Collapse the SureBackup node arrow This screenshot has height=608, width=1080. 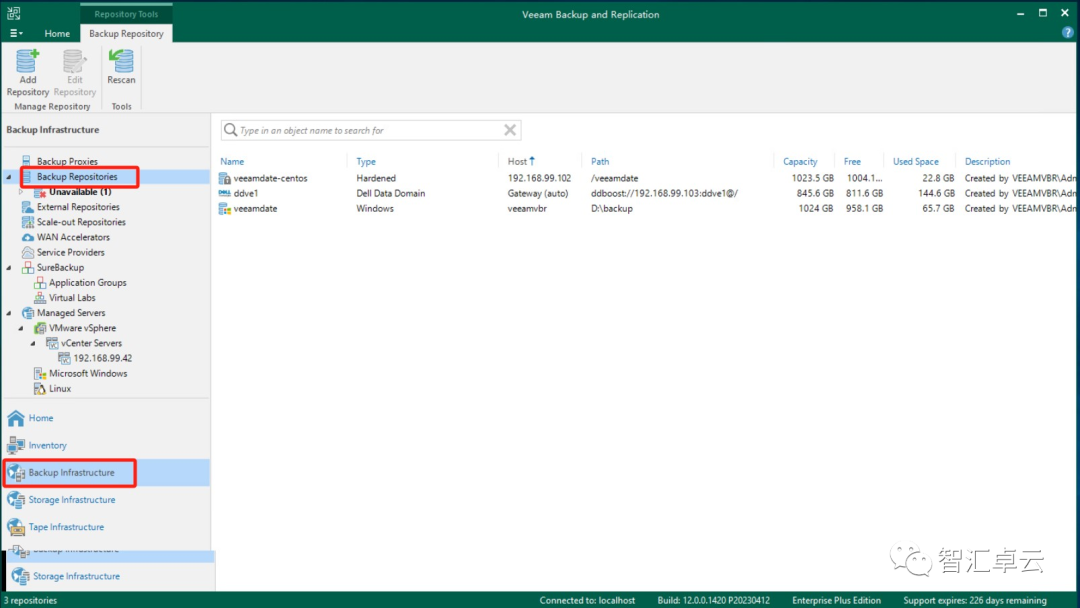point(9,268)
